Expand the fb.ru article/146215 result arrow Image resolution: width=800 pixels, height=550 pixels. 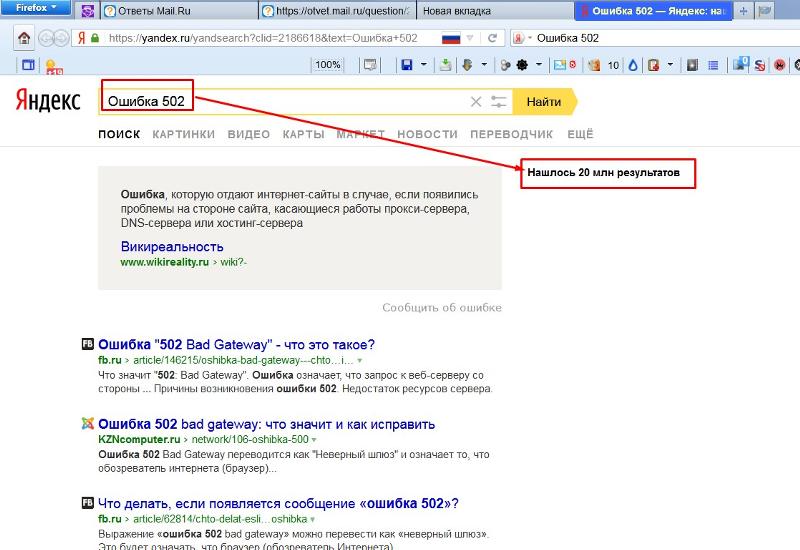click(x=360, y=361)
